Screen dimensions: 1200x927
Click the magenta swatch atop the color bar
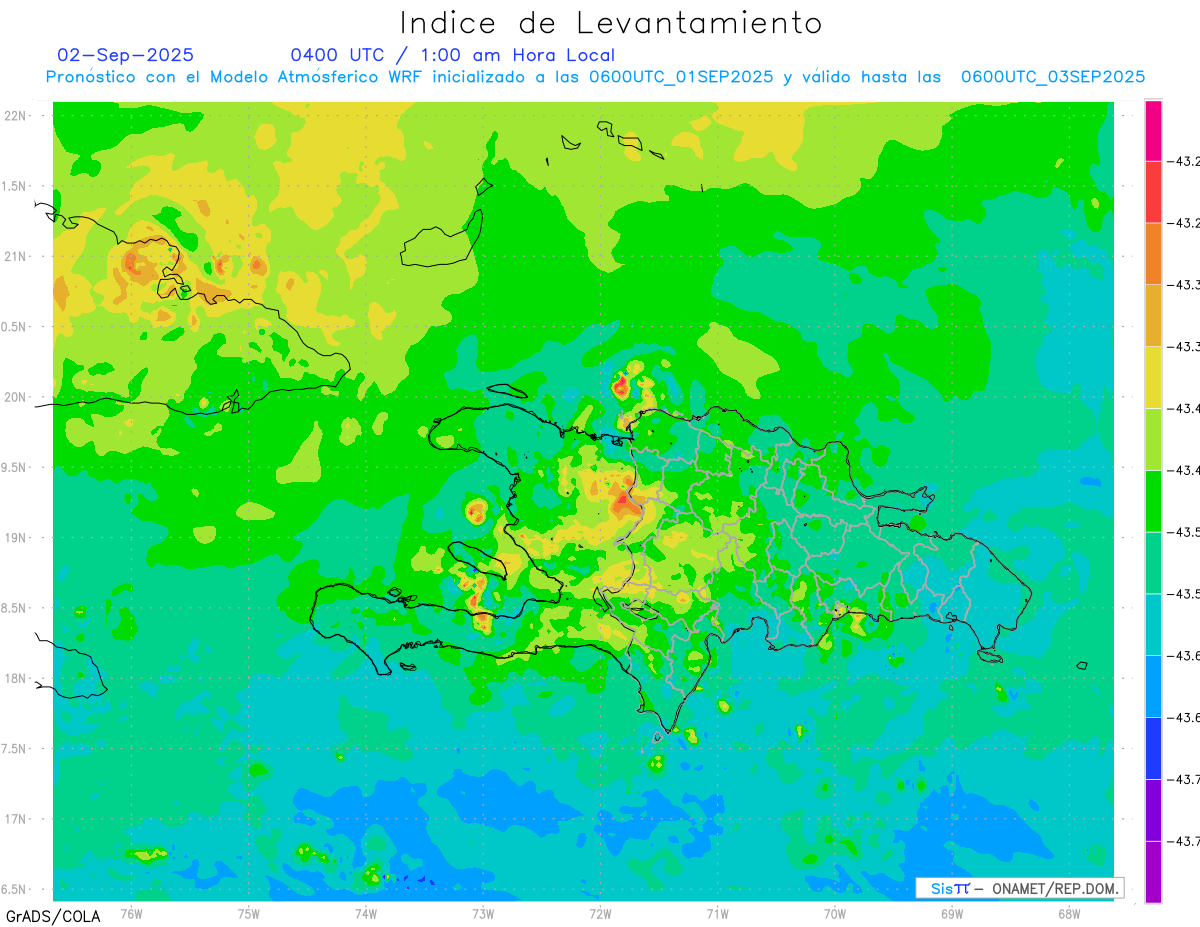tap(1153, 130)
